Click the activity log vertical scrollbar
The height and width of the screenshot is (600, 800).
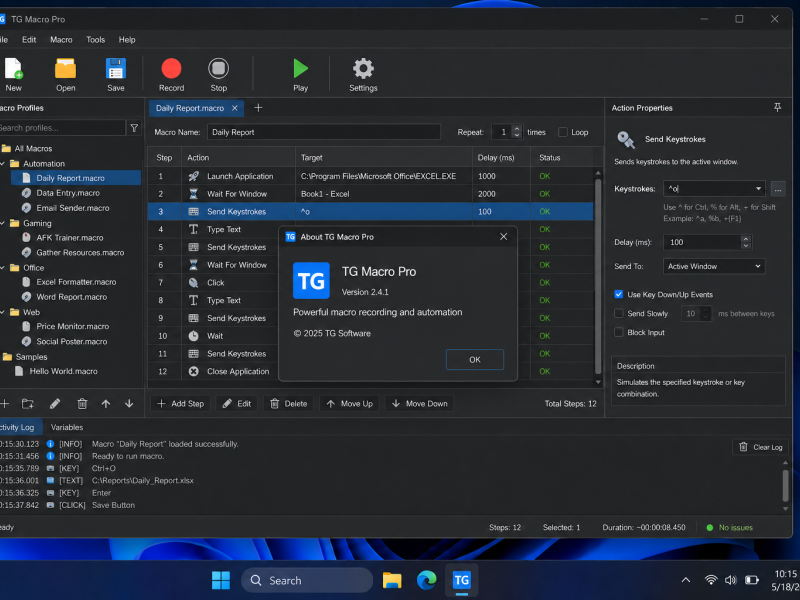pyautogui.click(x=785, y=485)
